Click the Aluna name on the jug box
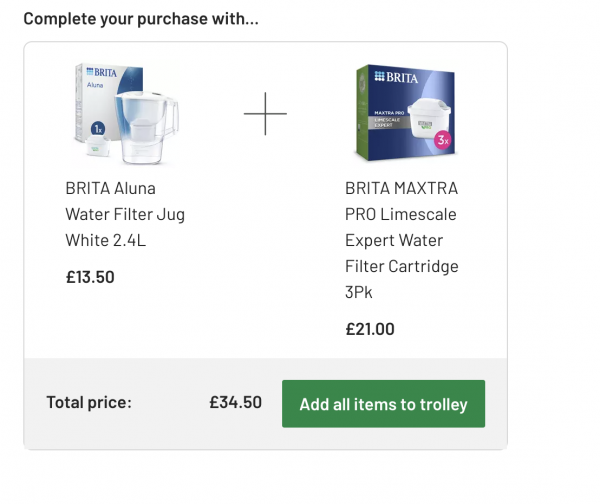The height and width of the screenshot is (504, 600). coord(95,87)
